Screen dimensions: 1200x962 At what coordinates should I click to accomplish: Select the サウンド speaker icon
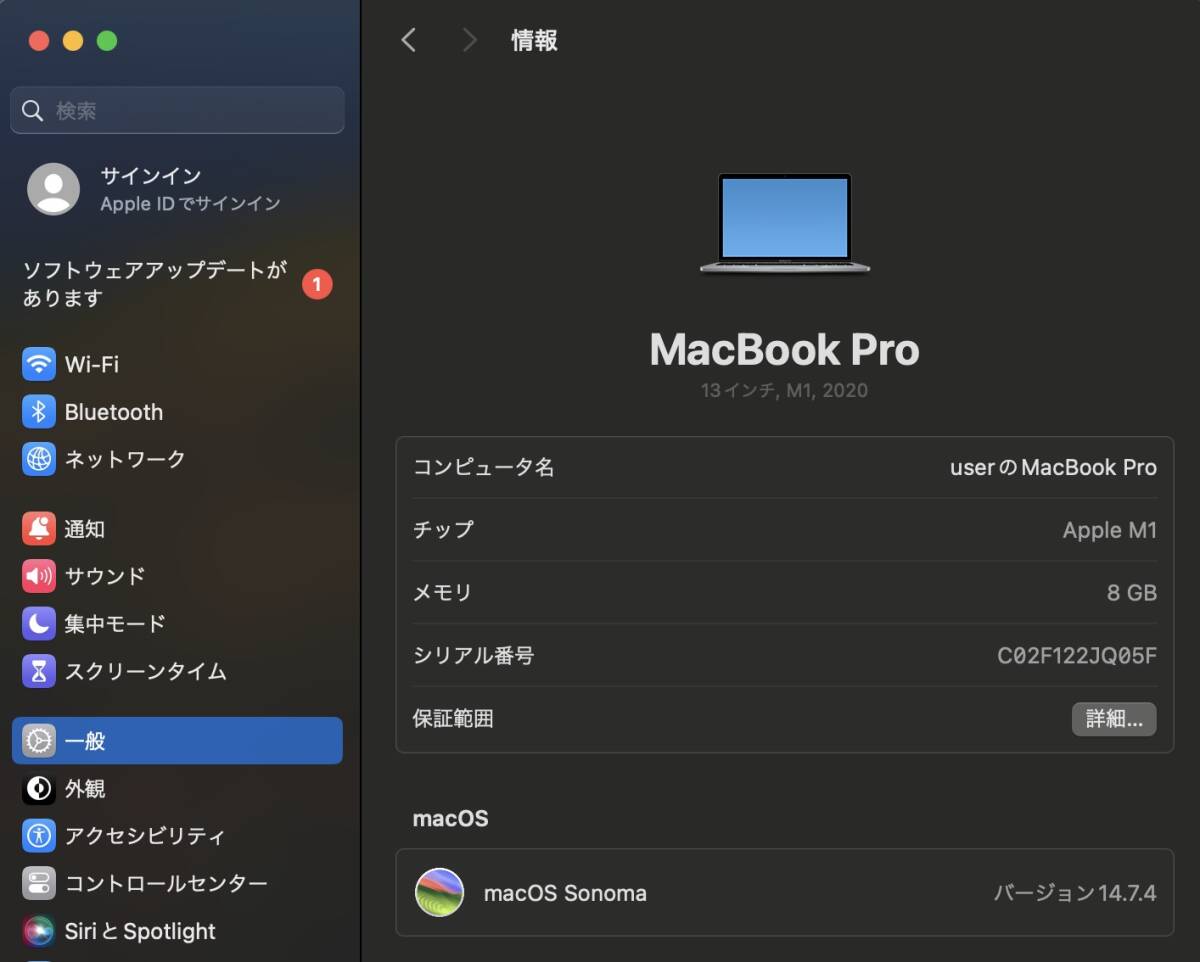(x=39, y=576)
